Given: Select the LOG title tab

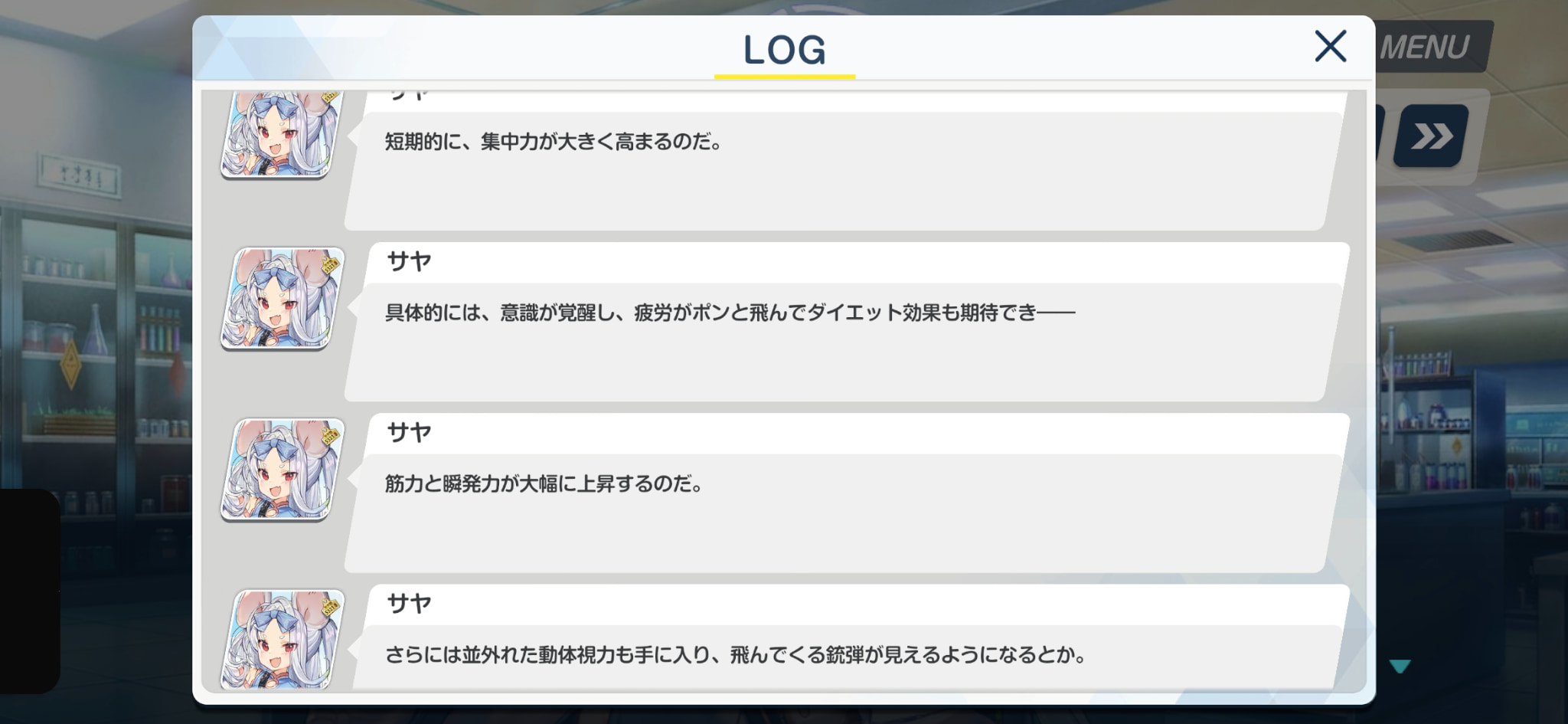Looking at the screenshot, I should pyautogui.click(x=785, y=51).
